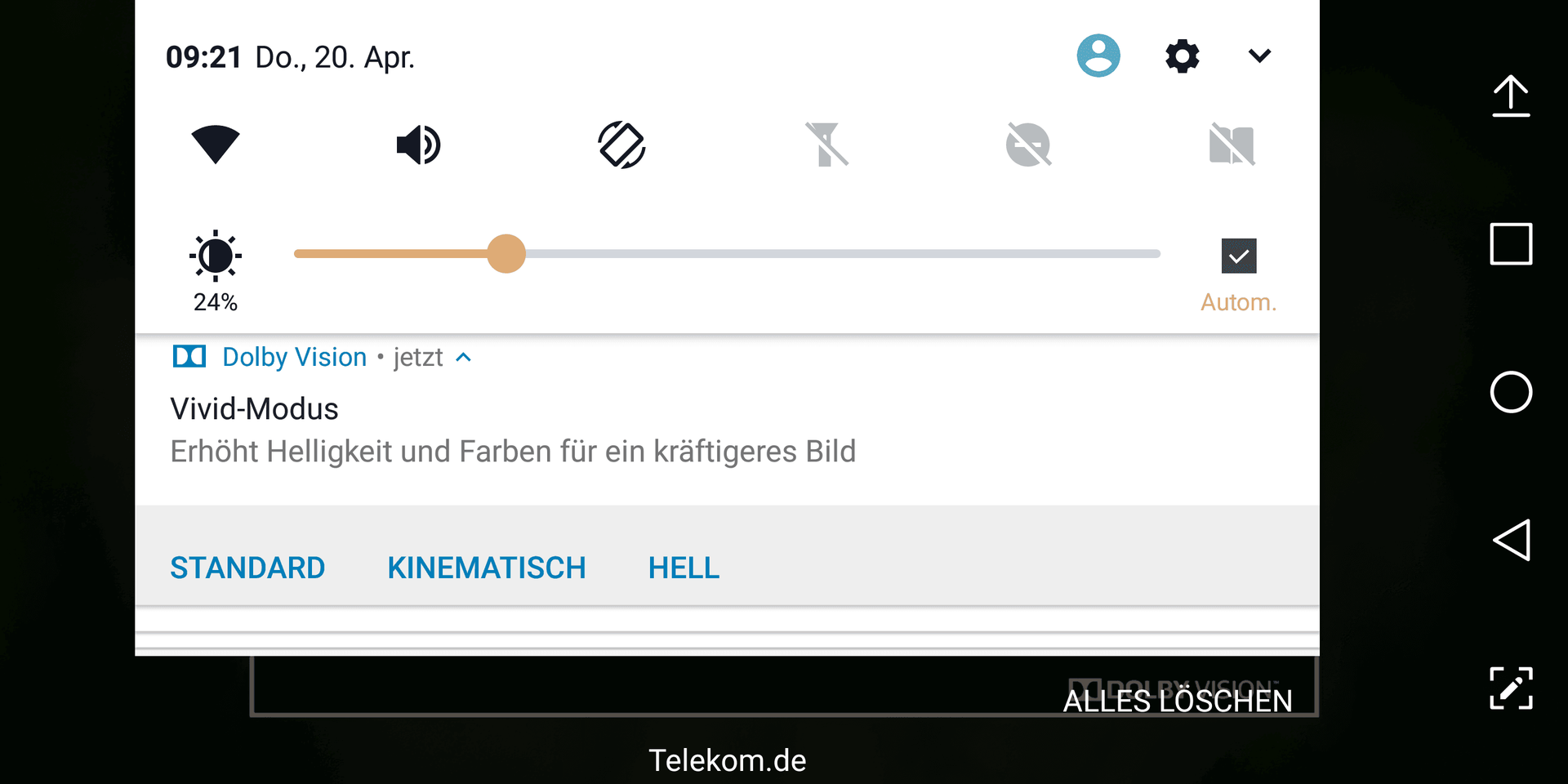This screenshot has width=1568, height=784.
Task: Tap the Vivid-Modus notification text
Action: click(254, 408)
